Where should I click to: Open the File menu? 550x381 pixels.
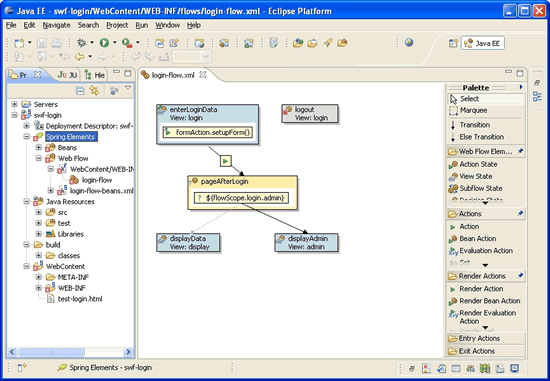click(x=11, y=25)
